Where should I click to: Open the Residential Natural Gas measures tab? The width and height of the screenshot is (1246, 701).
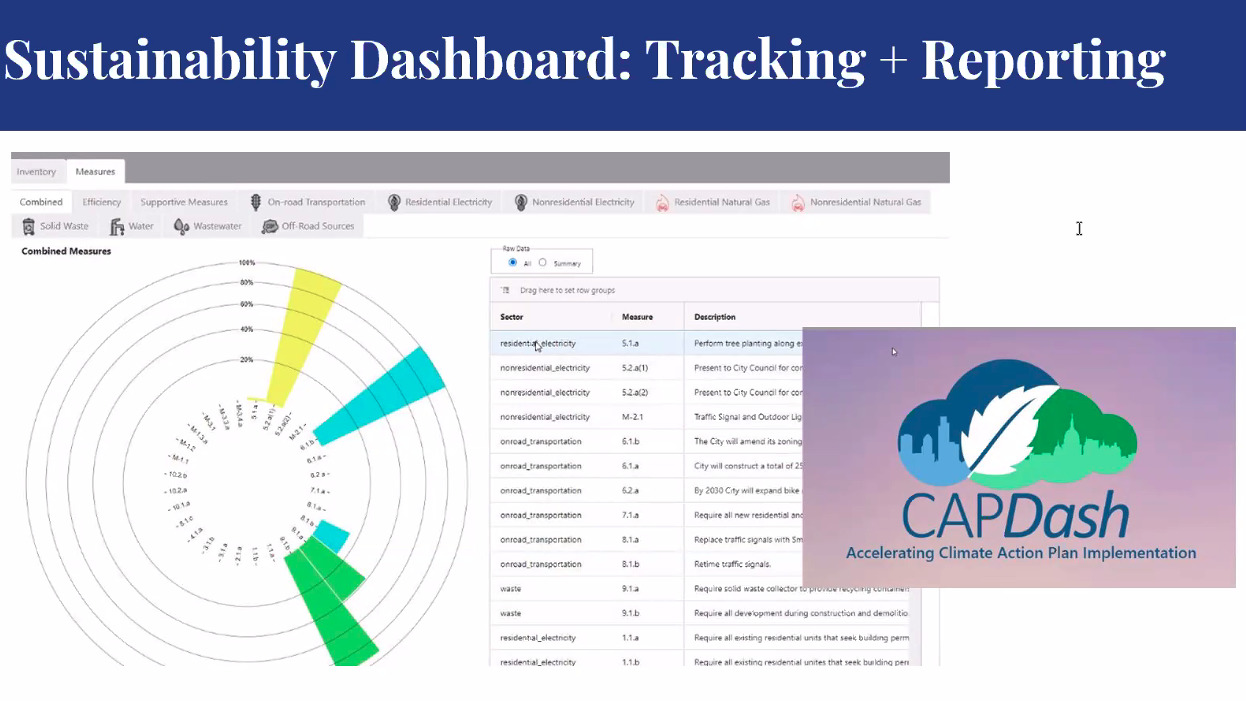713,202
